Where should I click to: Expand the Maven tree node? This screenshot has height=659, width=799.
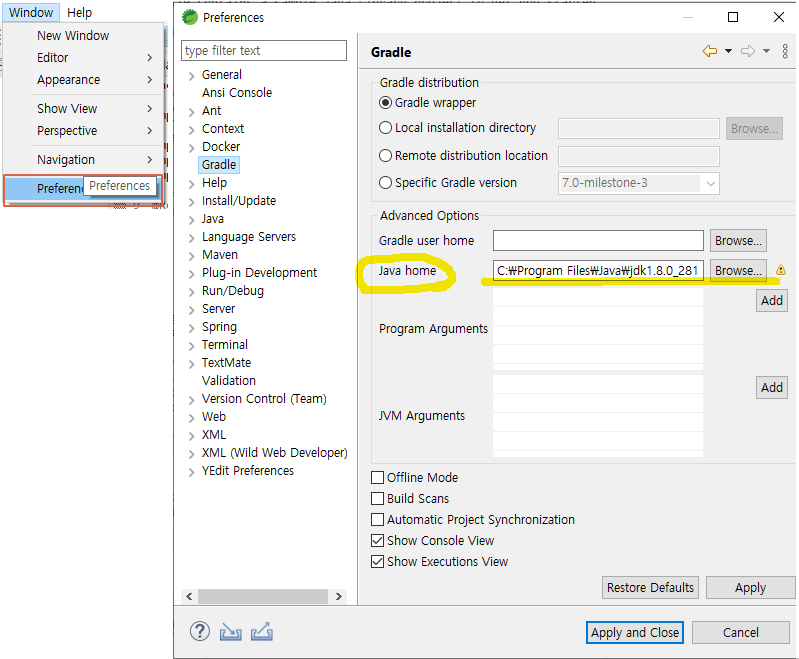pos(192,256)
